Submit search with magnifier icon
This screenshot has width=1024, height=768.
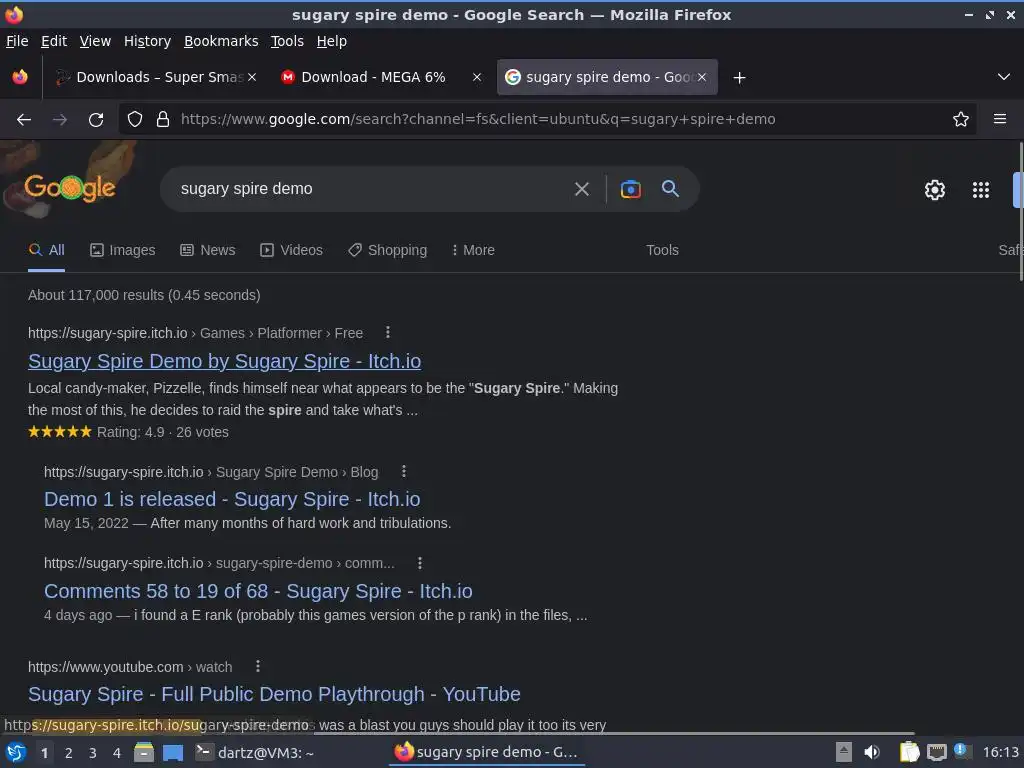(x=670, y=189)
